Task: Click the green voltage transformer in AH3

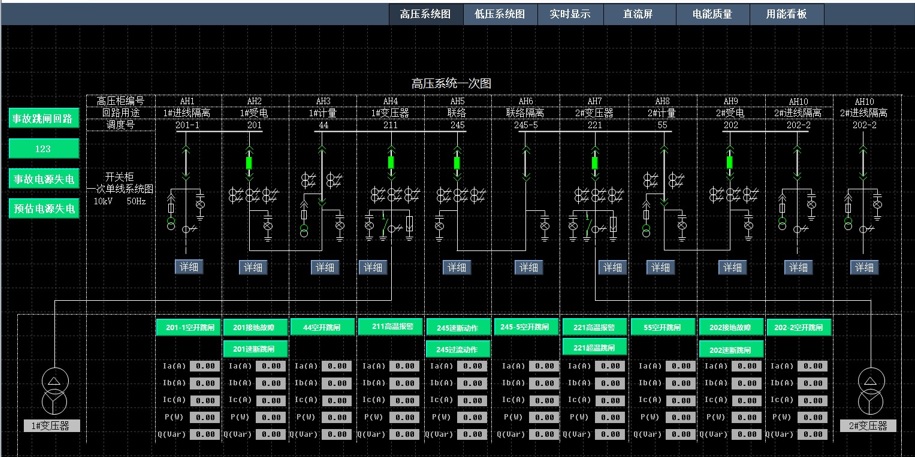Action: click(x=304, y=230)
